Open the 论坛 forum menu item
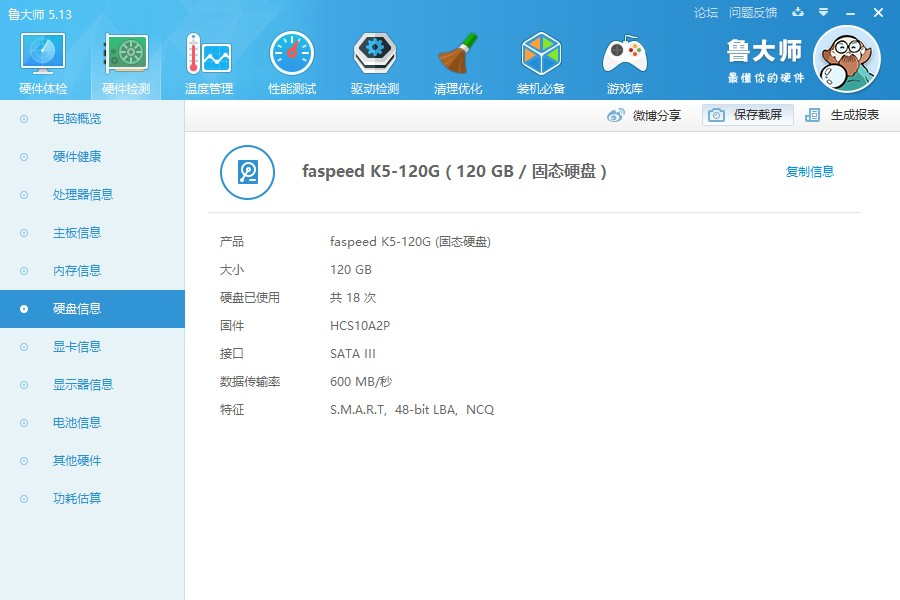Screen dimensions: 900x600 [x=707, y=13]
